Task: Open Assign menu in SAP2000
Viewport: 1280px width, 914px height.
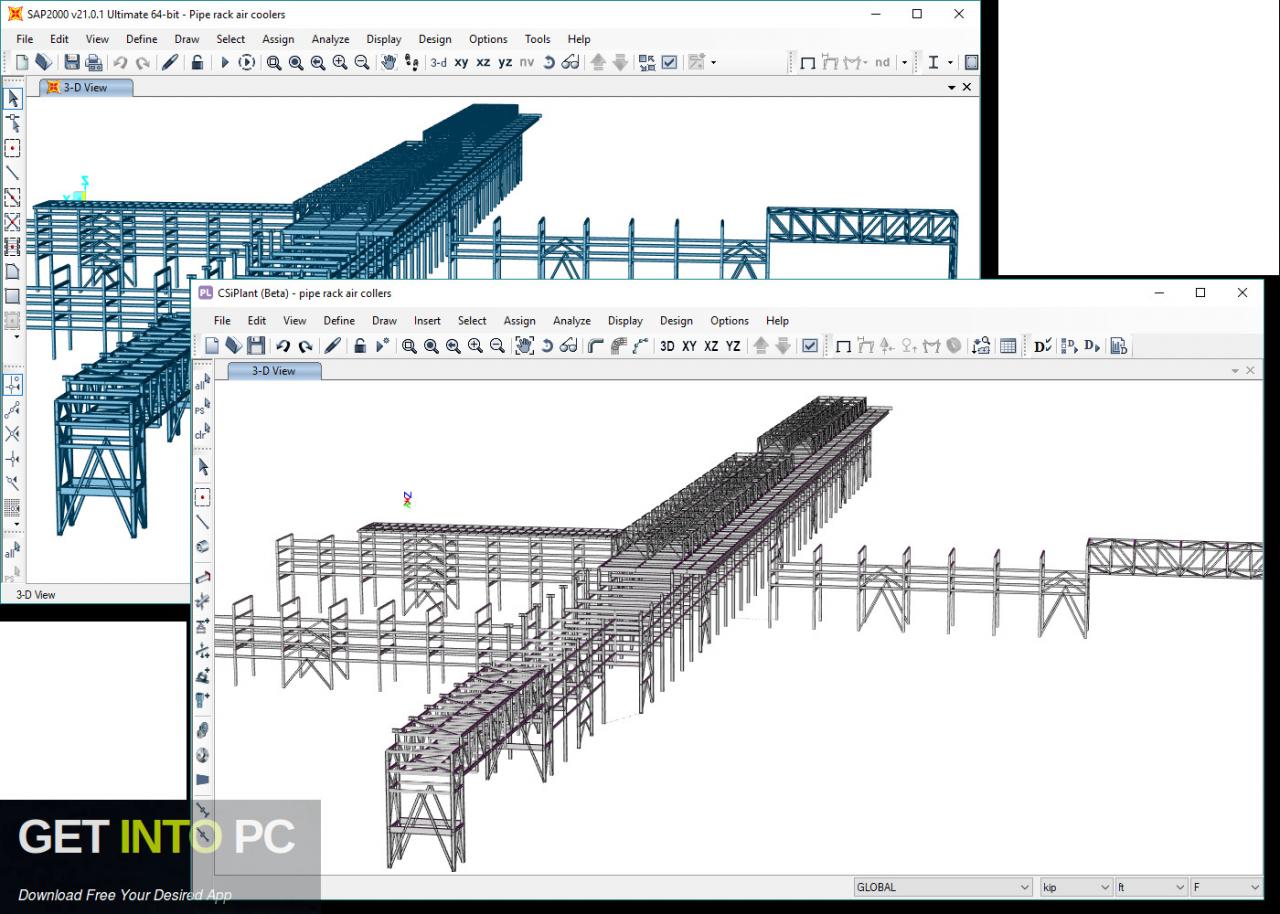Action: click(278, 39)
